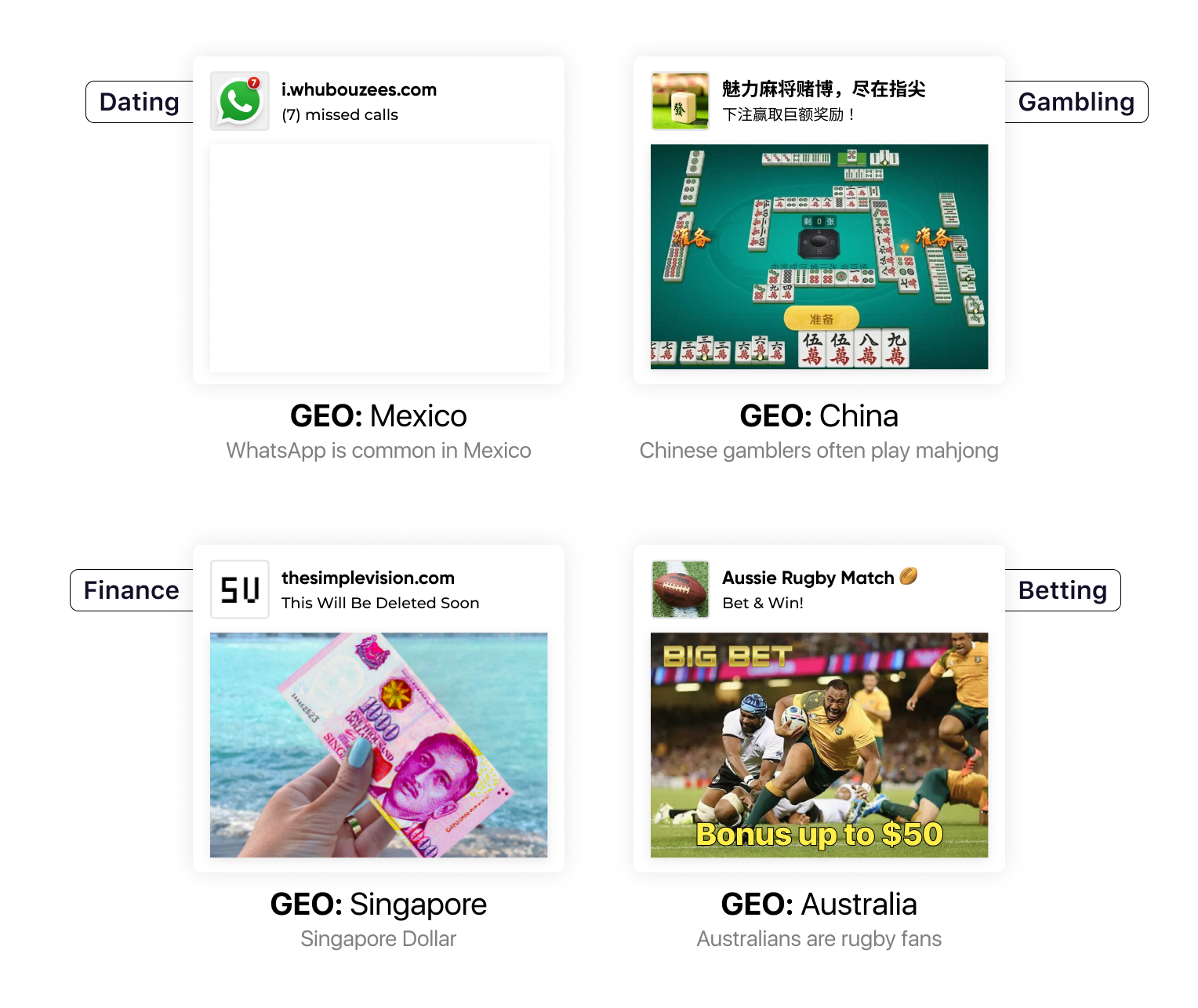
Task: Select the Betting category tag
Action: (1062, 590)
